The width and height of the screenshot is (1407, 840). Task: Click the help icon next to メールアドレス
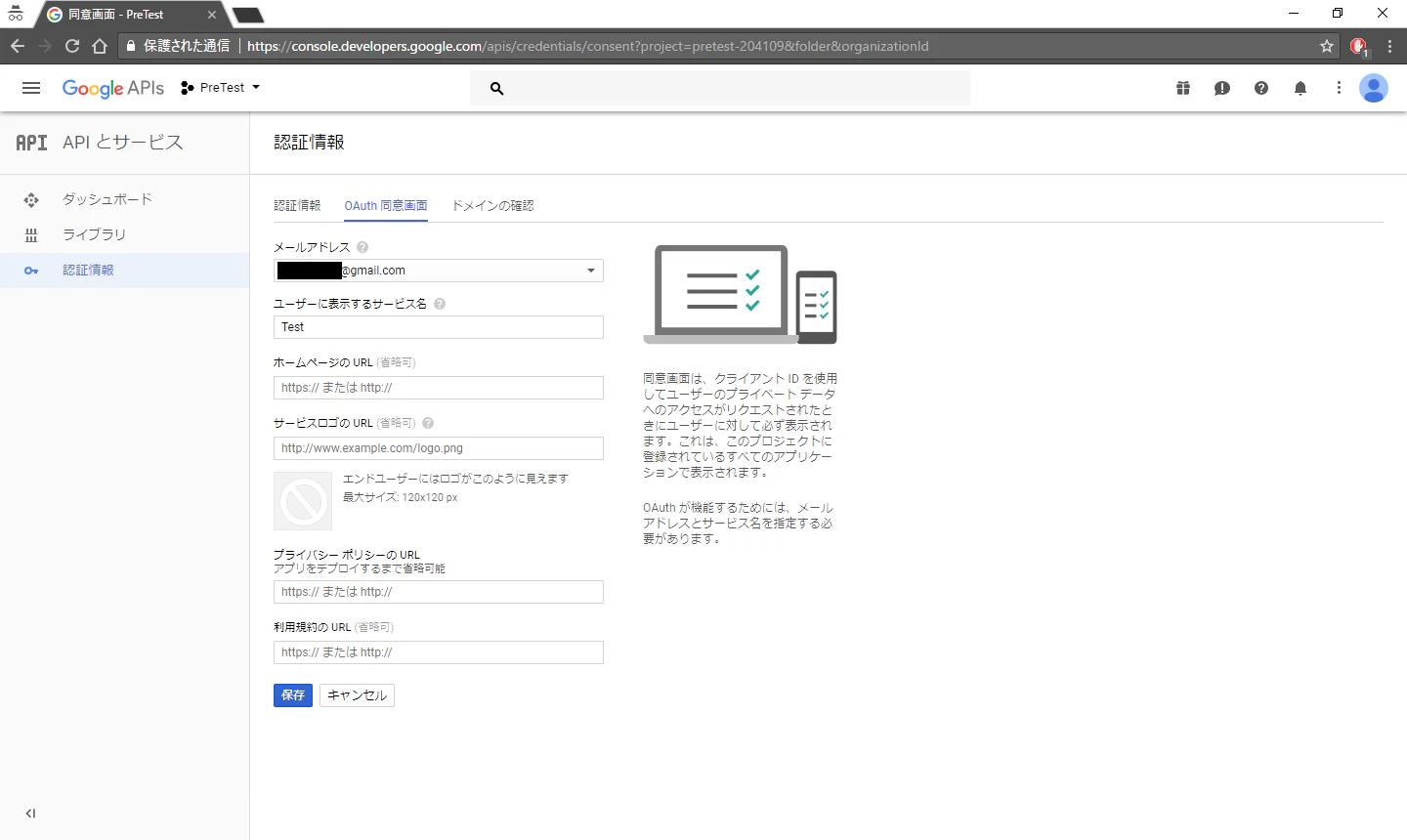tap(362, 247)
